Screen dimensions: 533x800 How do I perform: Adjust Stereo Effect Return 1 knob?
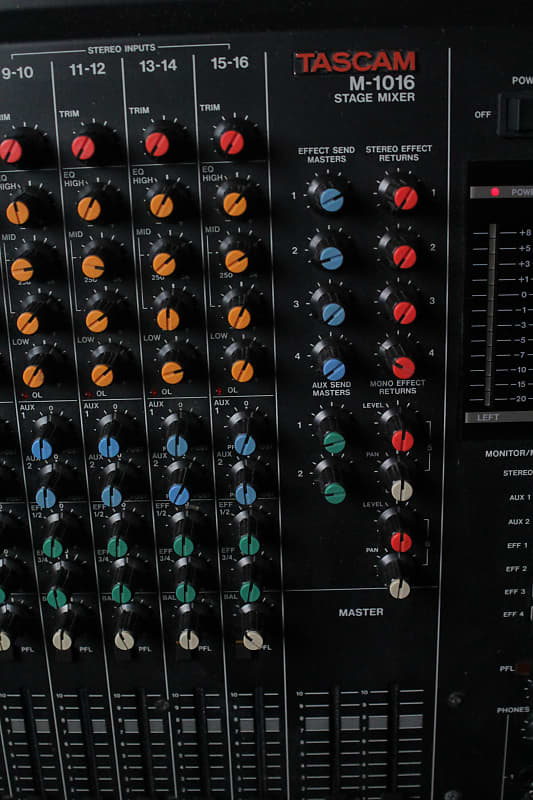[405, 197]
